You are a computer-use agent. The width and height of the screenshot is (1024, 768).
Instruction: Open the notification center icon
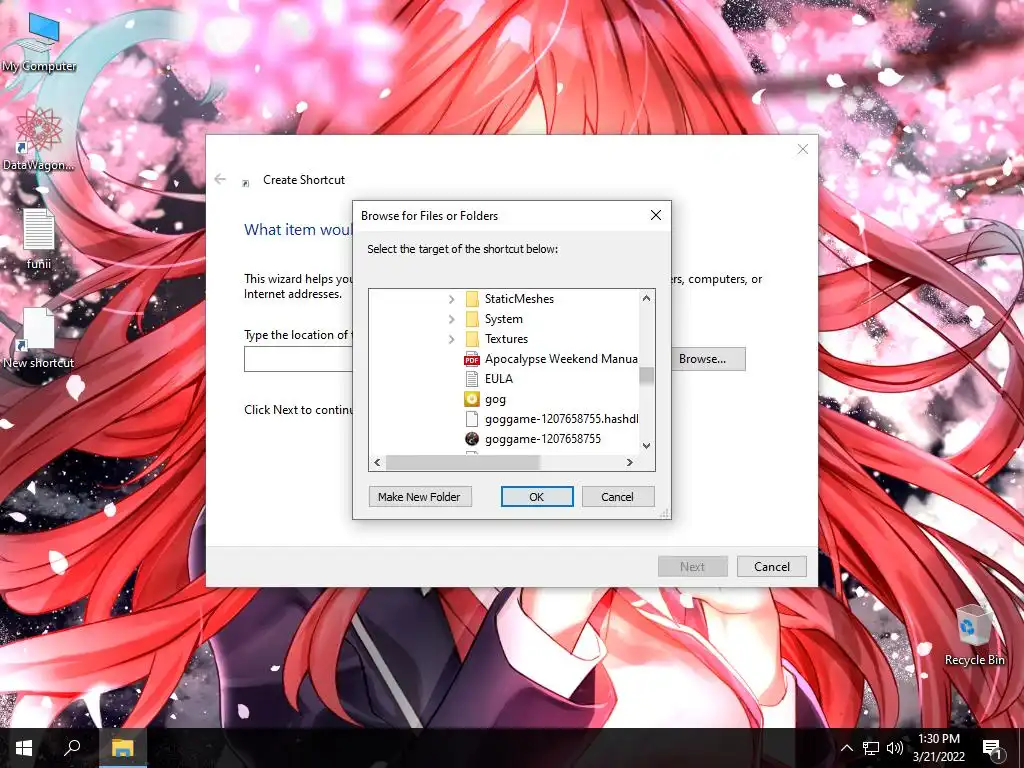[993, 748]
